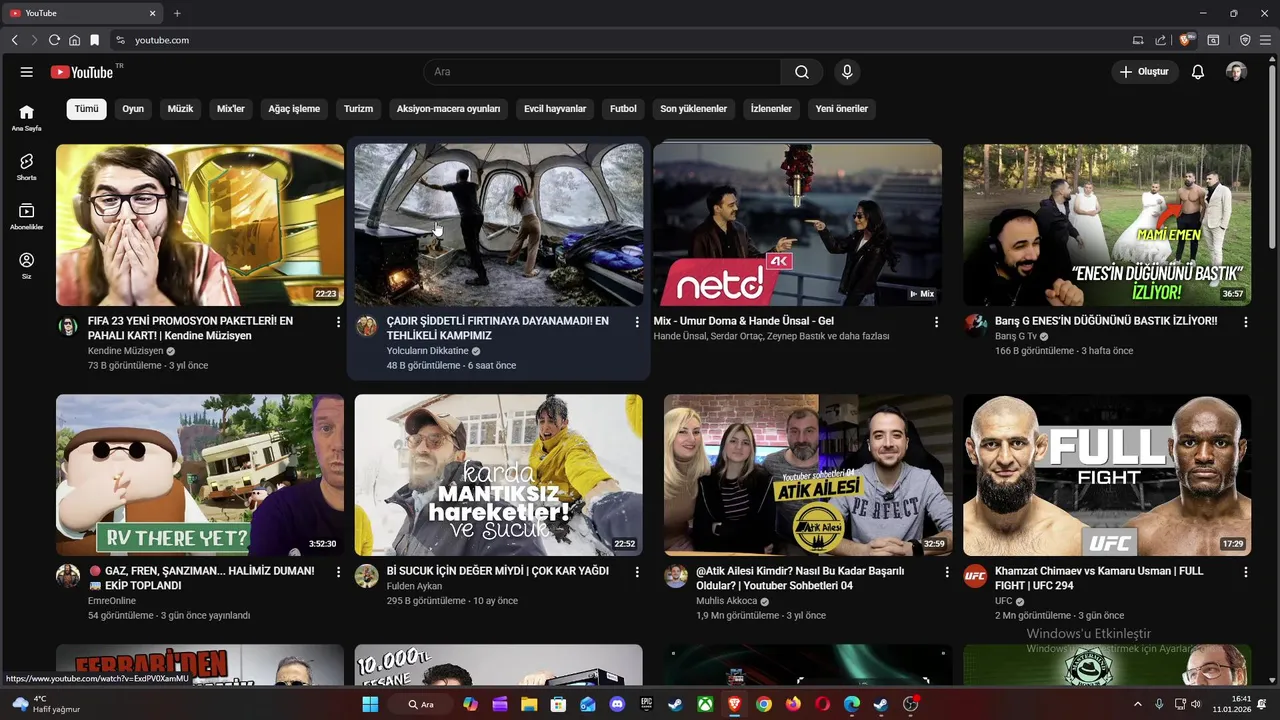This screenshot has width=1280, height=720.
Task: Open the account avatar menu
Action: [1236, 72]
